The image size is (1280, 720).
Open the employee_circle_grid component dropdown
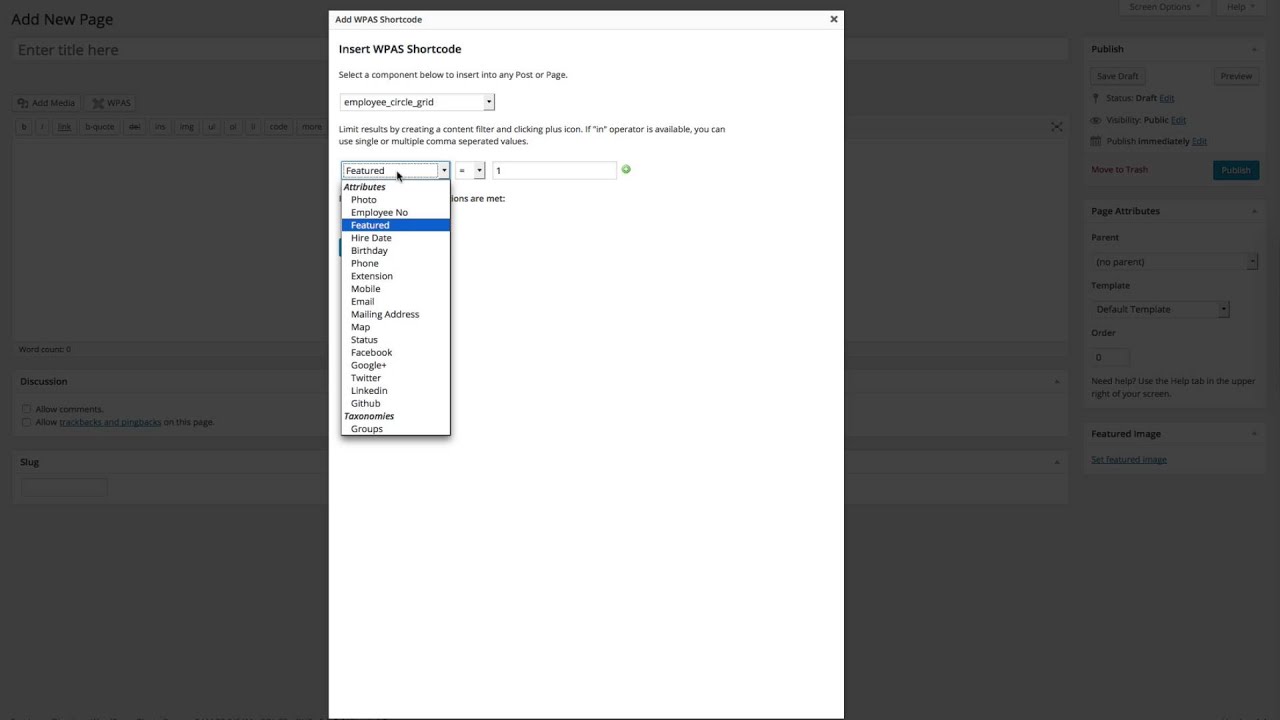coord(417,102)
